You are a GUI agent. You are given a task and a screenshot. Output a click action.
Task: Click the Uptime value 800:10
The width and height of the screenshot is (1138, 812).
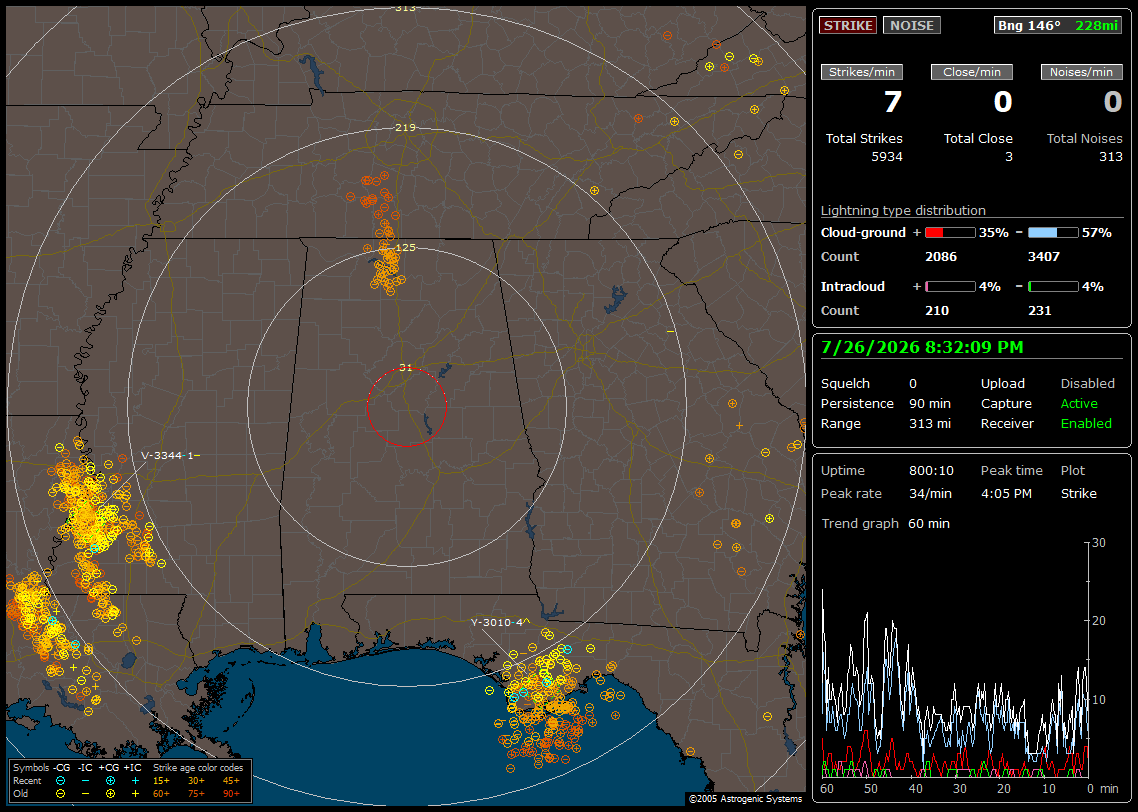(x=931, y=471)
